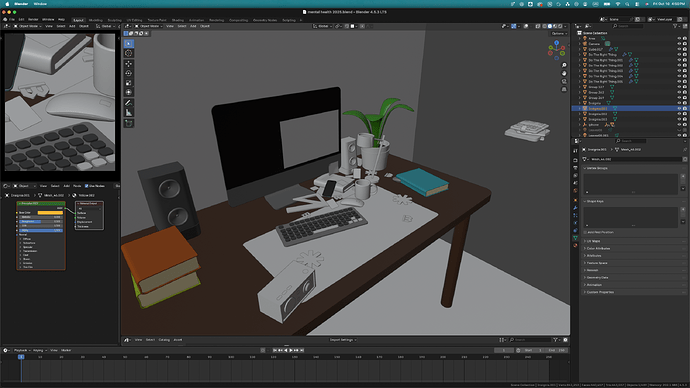Expand the iphone item in outliner
This screenshot has height=388, width=690.
click(580, 124)
